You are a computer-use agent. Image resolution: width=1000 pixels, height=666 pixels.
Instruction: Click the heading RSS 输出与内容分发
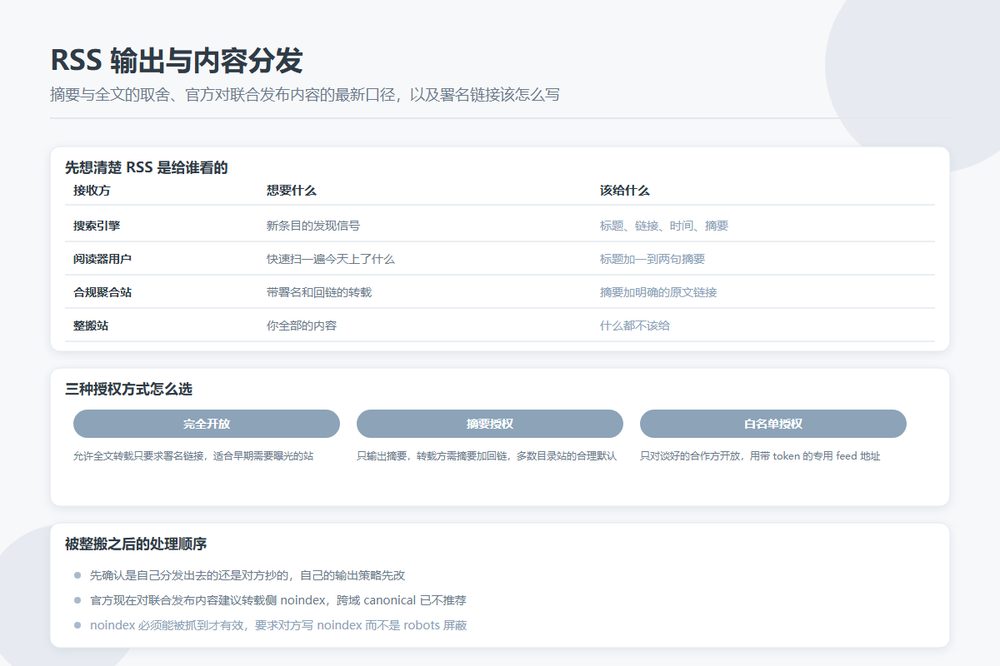pos(176,61)
